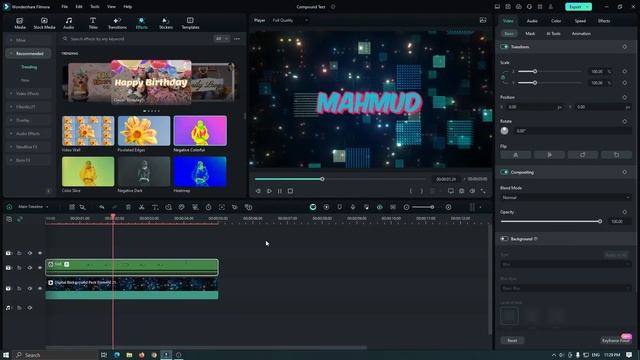Open the Templates section
Image resolution: width=640 pixels, height=360 pixels.
(x=190, y=23)
